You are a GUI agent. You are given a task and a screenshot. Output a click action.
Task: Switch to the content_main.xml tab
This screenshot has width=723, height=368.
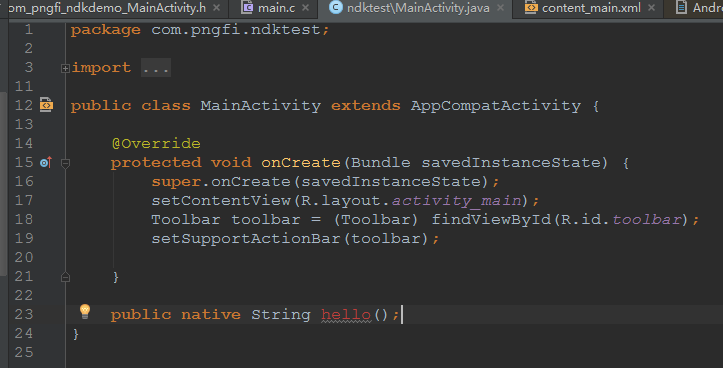[x=591, y=7]
